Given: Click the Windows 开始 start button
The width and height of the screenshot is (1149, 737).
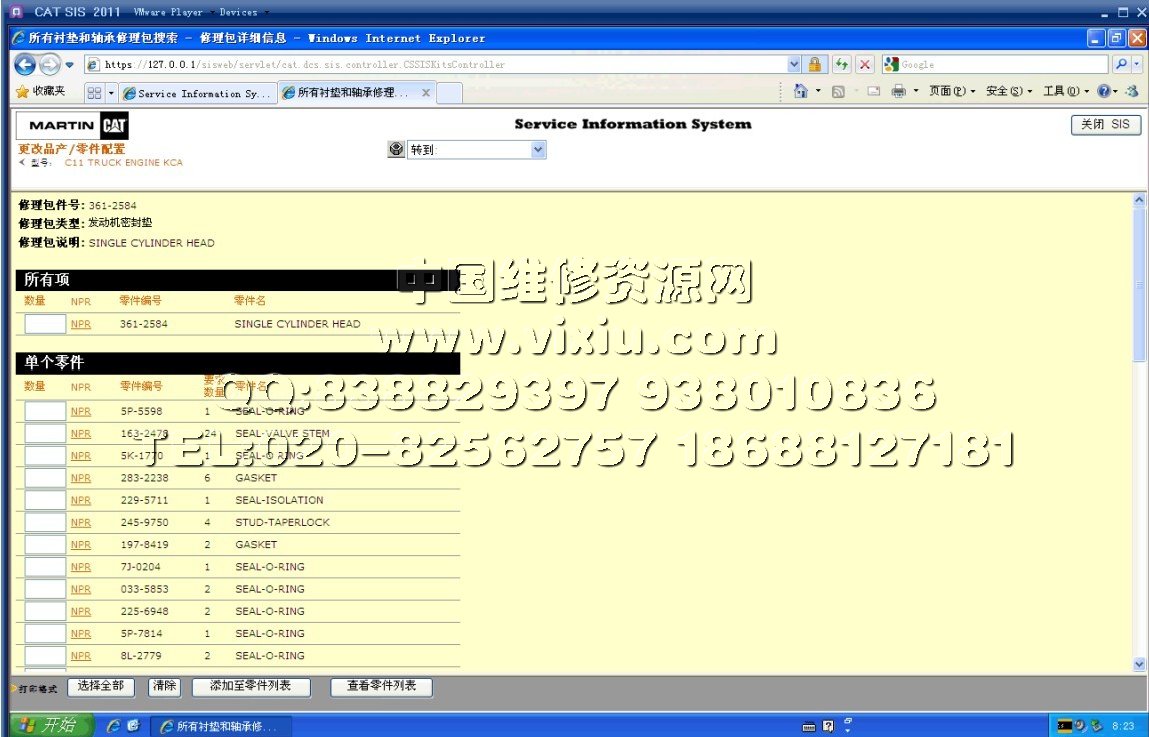Looking at the screenshot, I should tap(49, 725).
